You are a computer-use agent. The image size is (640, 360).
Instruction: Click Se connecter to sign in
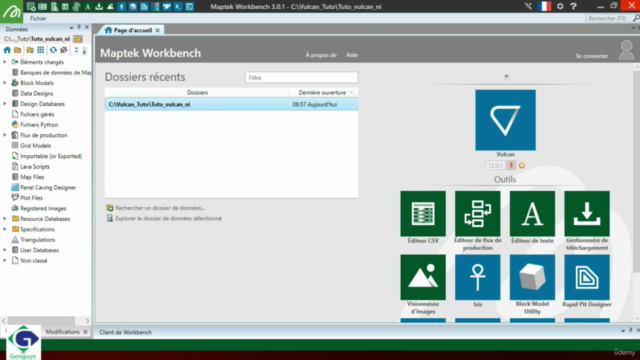pyautogui.click(x=591, y=56)
